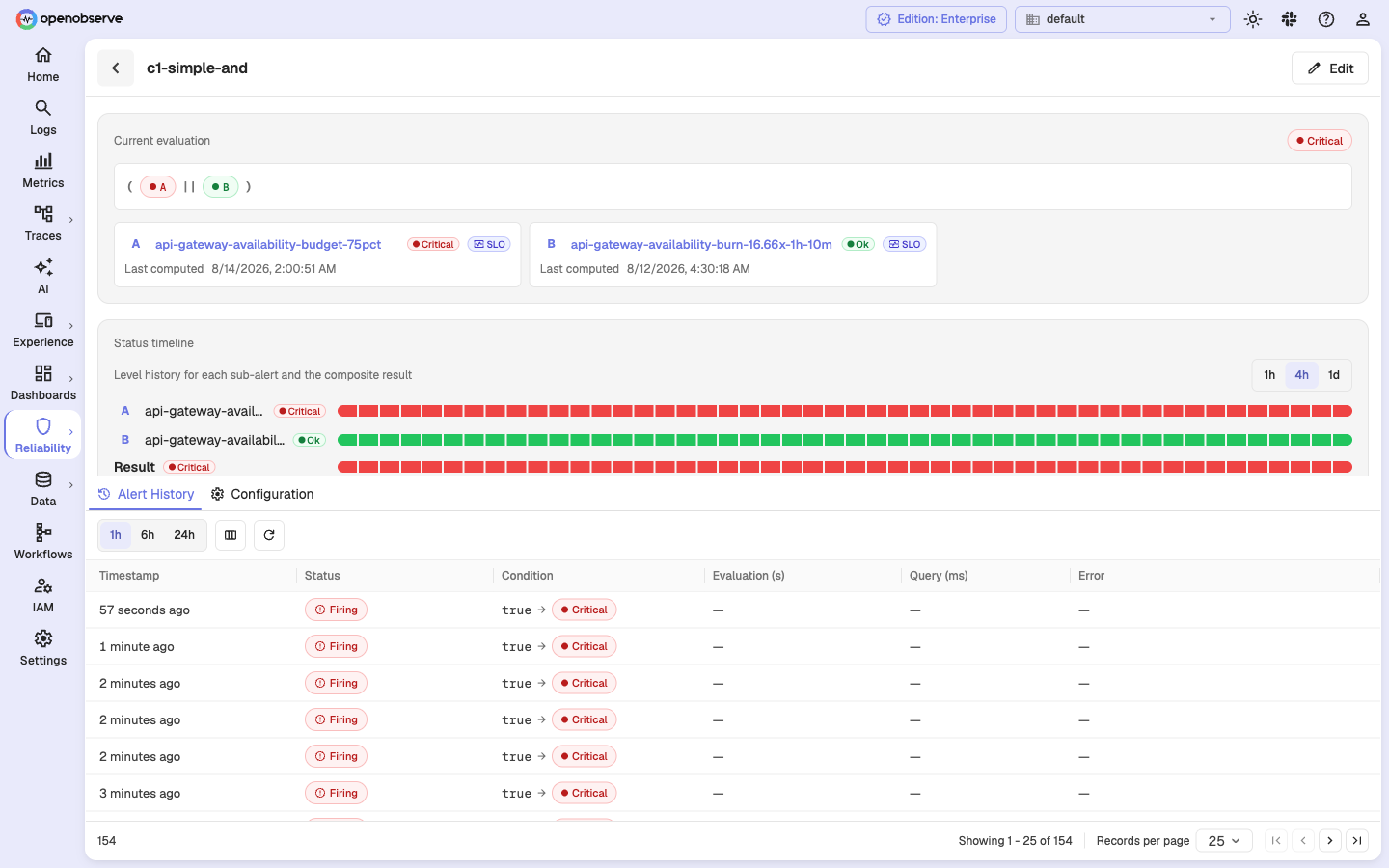Set alert history range to 1h

pos(116,535)
